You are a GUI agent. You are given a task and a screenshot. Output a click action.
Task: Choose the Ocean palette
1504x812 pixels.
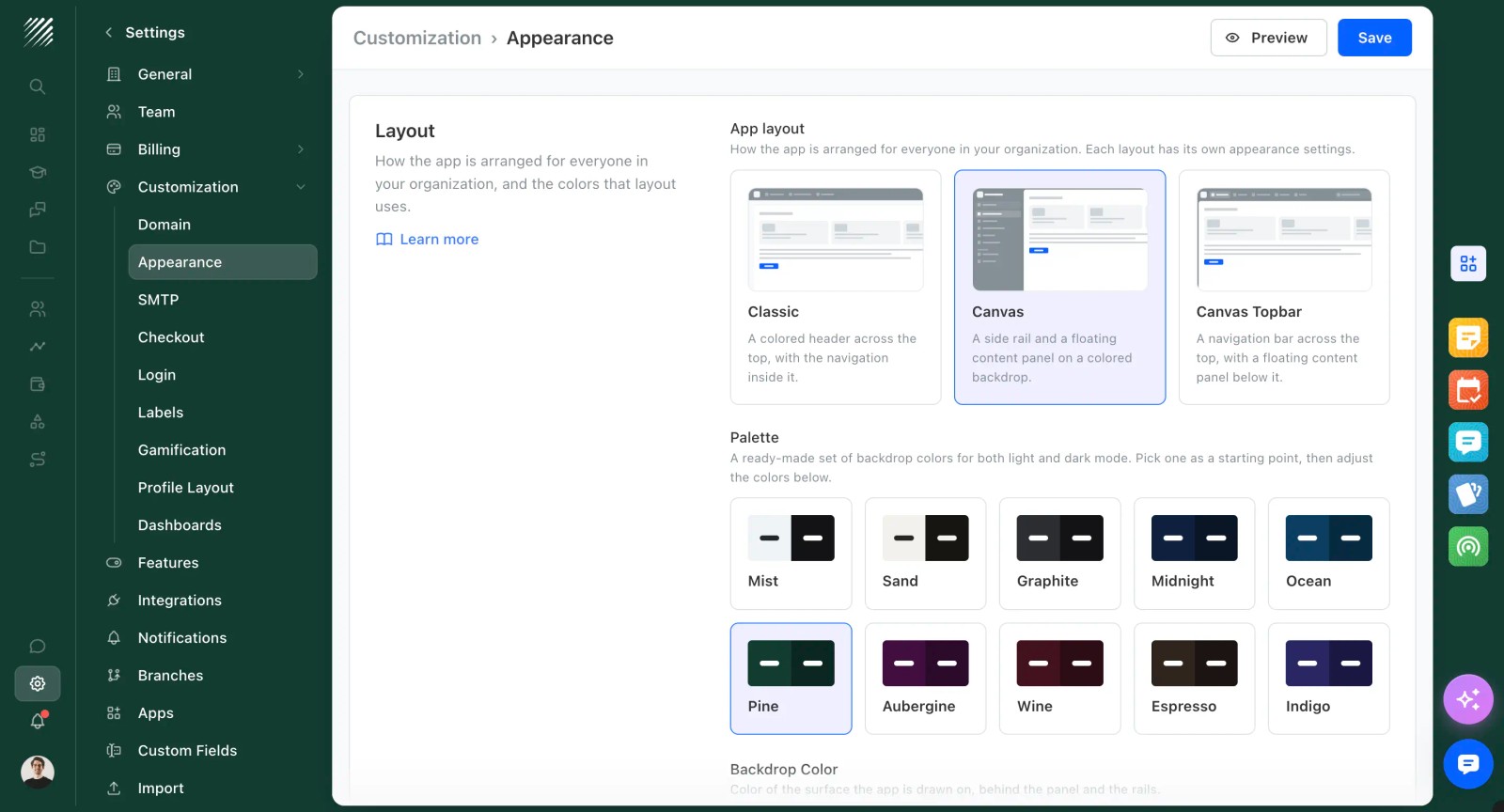click(1328, 554)
